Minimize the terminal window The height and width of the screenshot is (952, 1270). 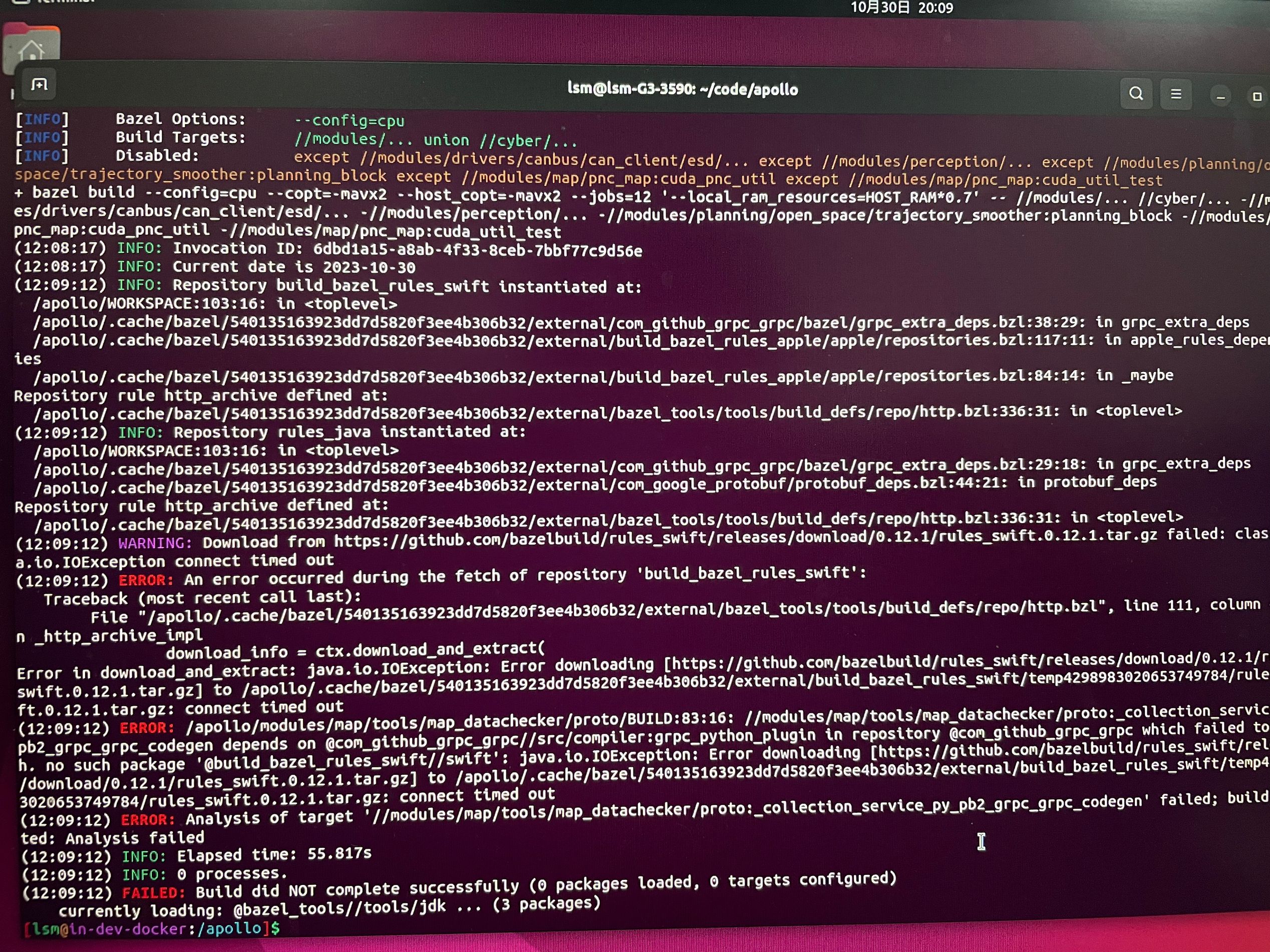pyautogui.click(x=1220, y=96)
